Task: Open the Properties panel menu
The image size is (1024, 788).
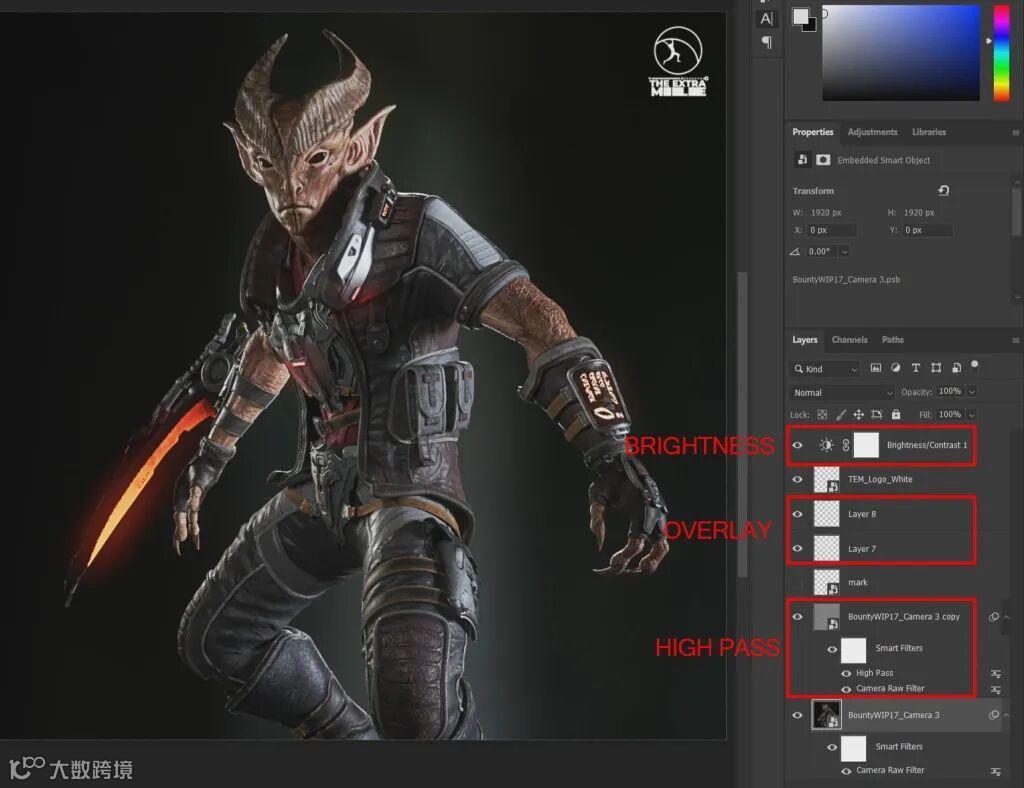Action: tap(1016, 133)
